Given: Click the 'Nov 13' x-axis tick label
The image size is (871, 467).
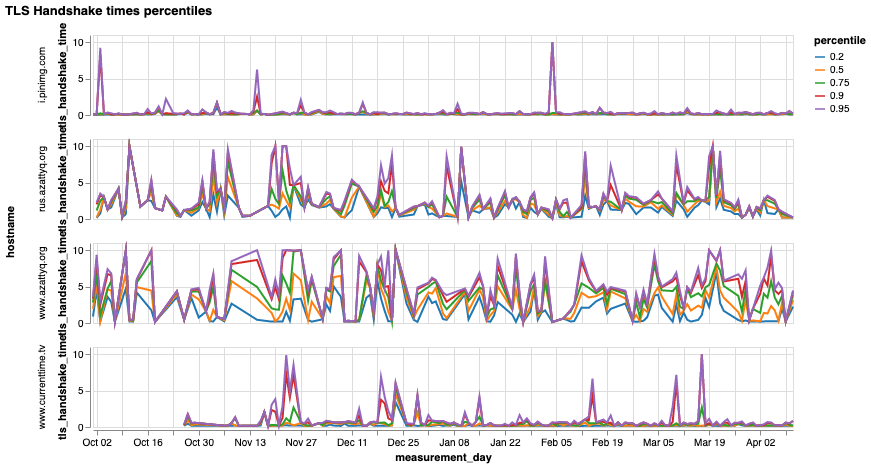Looking at the screenshot, I should click(250, 441).
